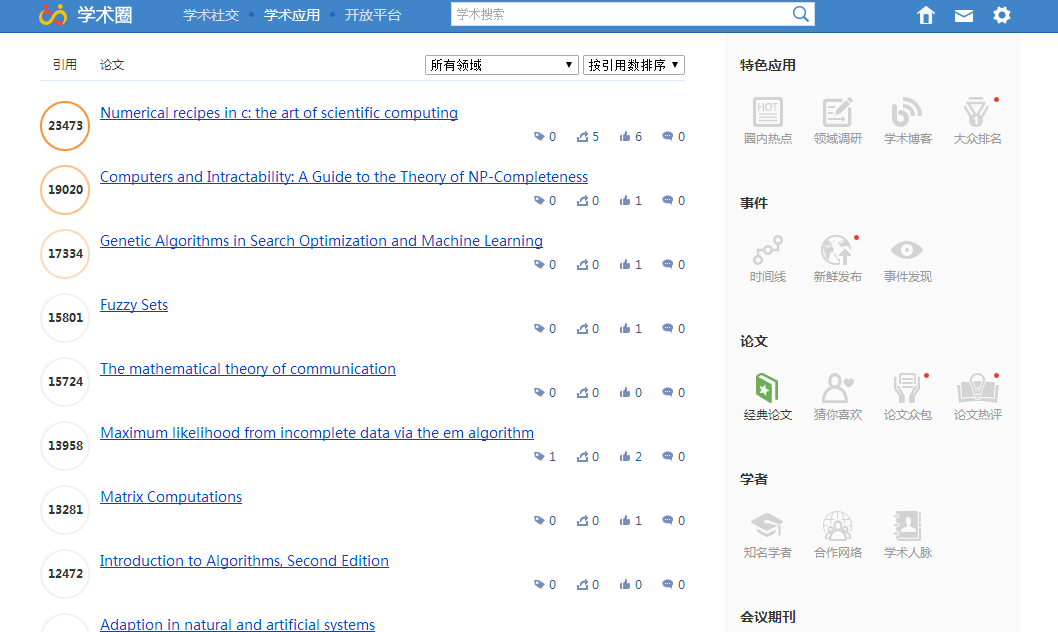This screenshot has height=632, width=1058.
Task: Open Genetic Algorithms in Search paper link
Action: pyautogui.click(x=321, y=241)
